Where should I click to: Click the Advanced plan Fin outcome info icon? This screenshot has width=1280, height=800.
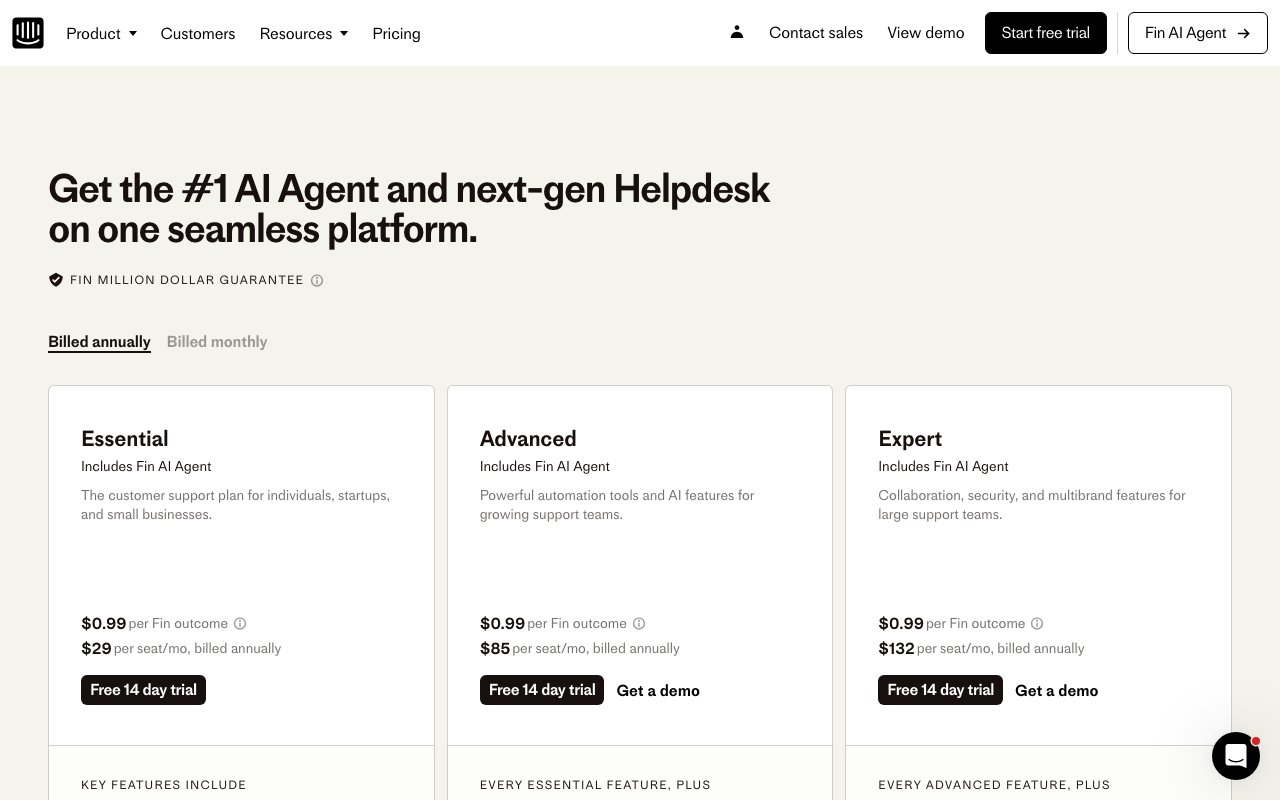coord(639,624)
